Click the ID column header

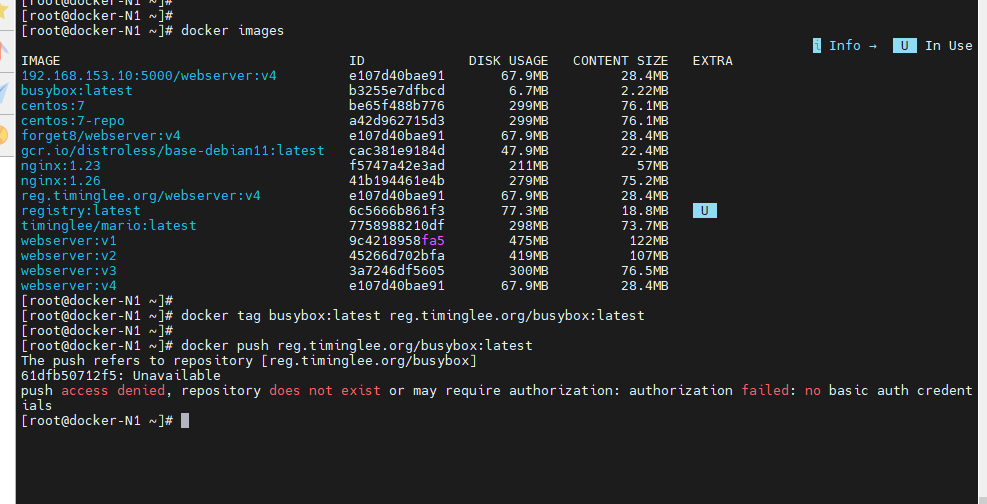(x=357, y=60)
